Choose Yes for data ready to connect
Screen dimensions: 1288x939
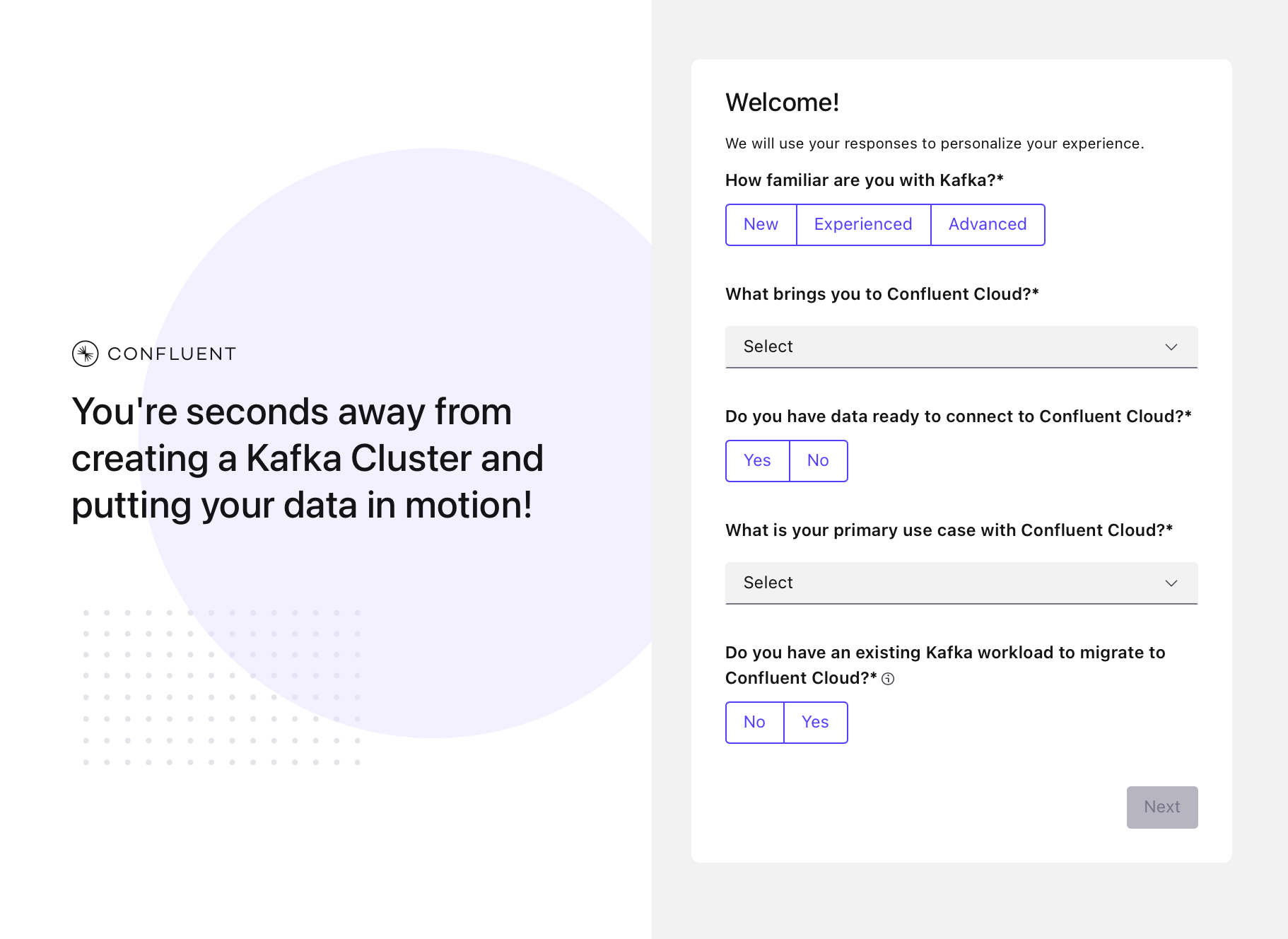[x=757, y=461]
